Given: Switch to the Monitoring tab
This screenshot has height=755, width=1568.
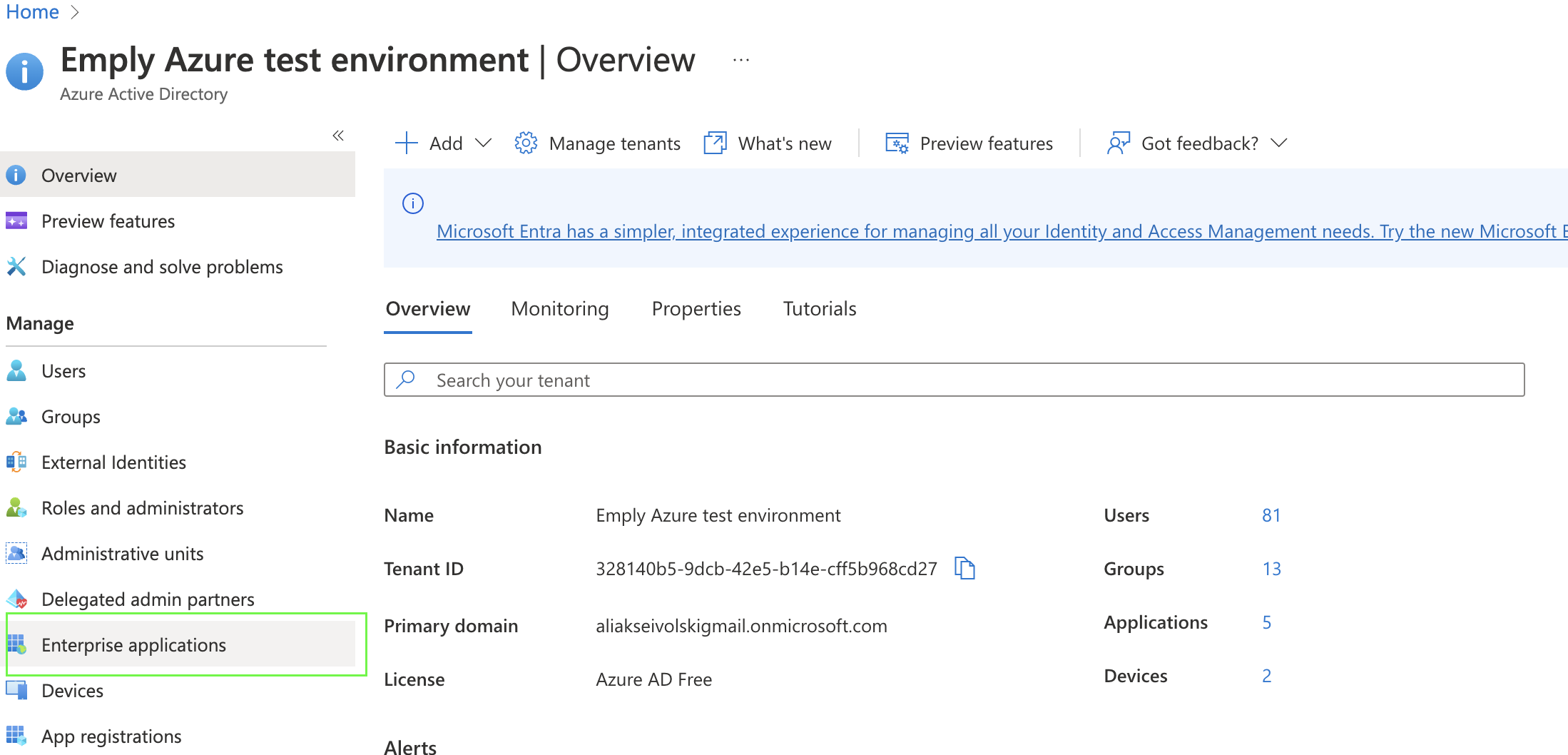Looking at the screenshot, I should pos(559,308).
